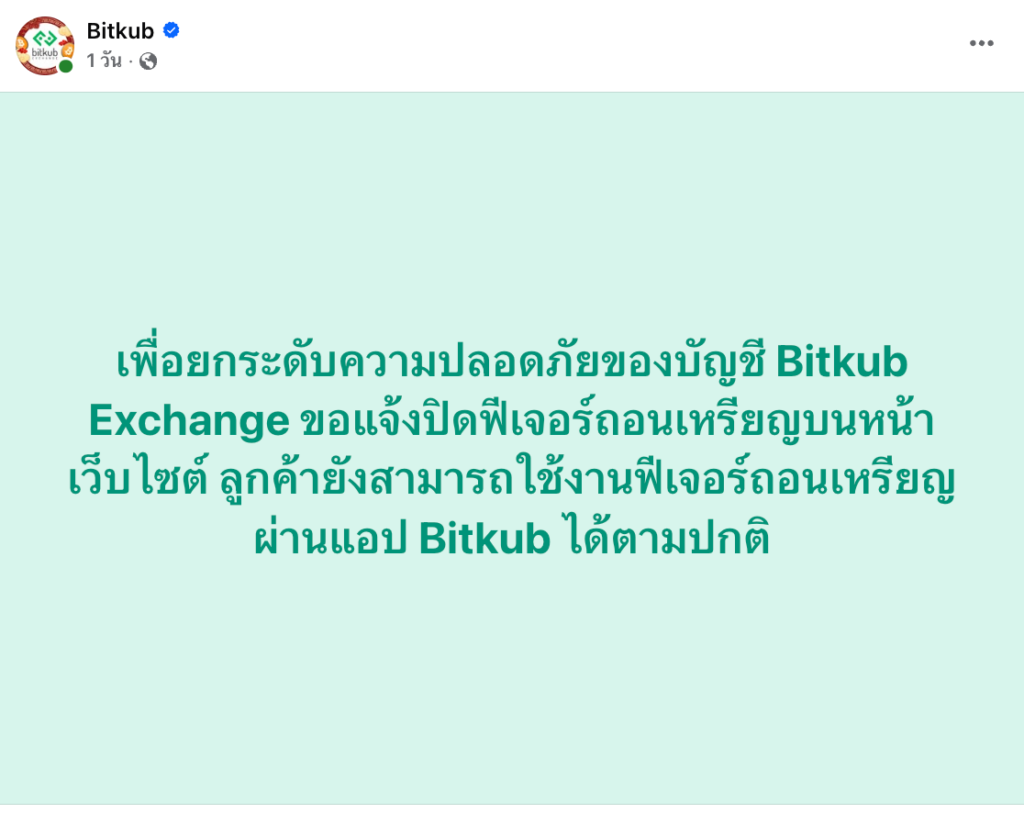Click the green Bitkub logo inside avatar
1024x813 pixels.
pos(44,40)
